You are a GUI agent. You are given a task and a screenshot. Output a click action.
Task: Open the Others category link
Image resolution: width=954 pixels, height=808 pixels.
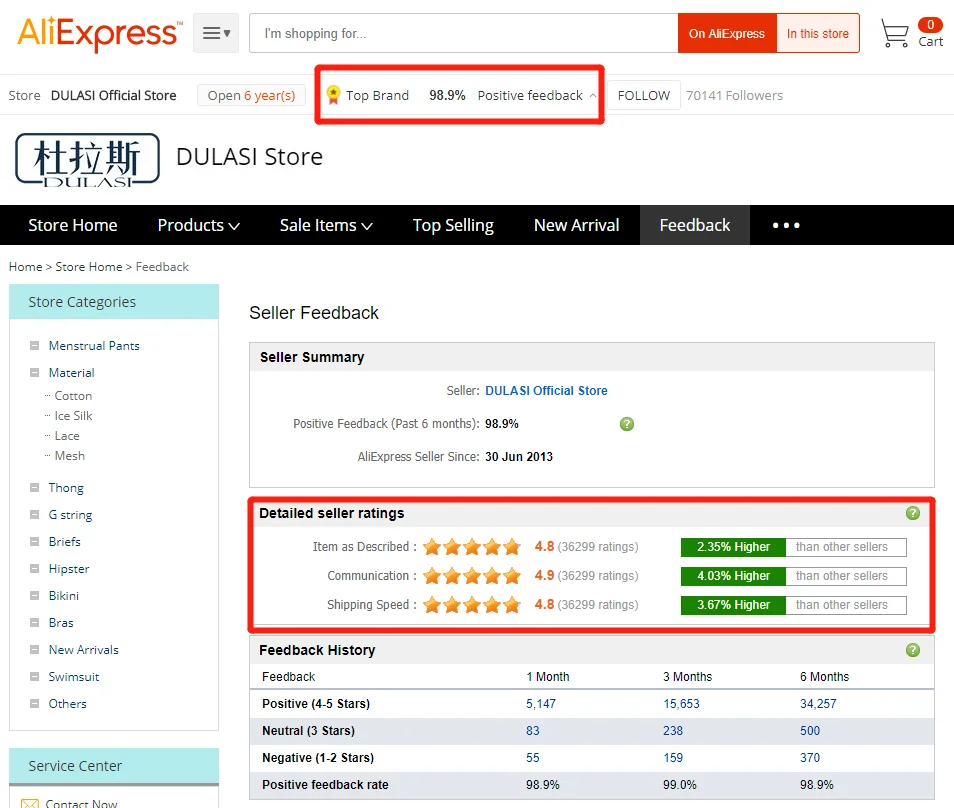click(x=68, y=703)
